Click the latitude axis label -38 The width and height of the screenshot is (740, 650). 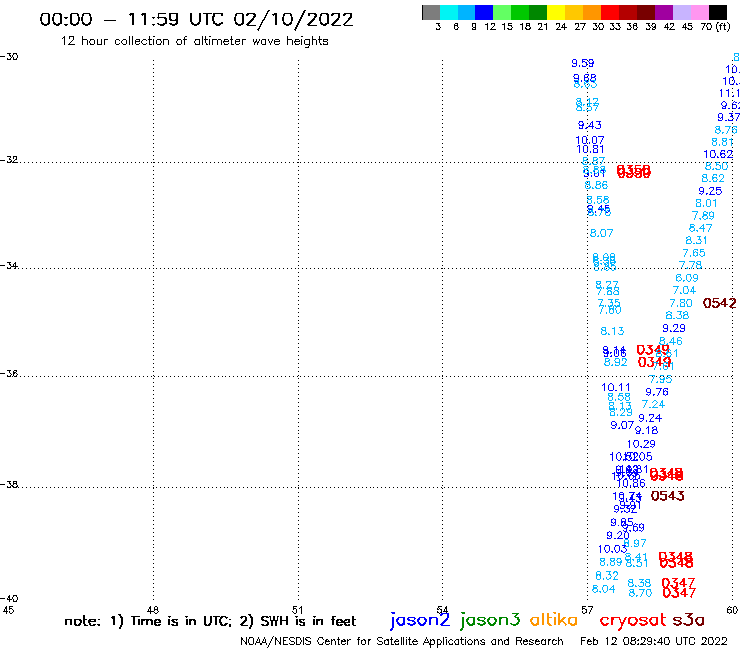coord(9,484)
